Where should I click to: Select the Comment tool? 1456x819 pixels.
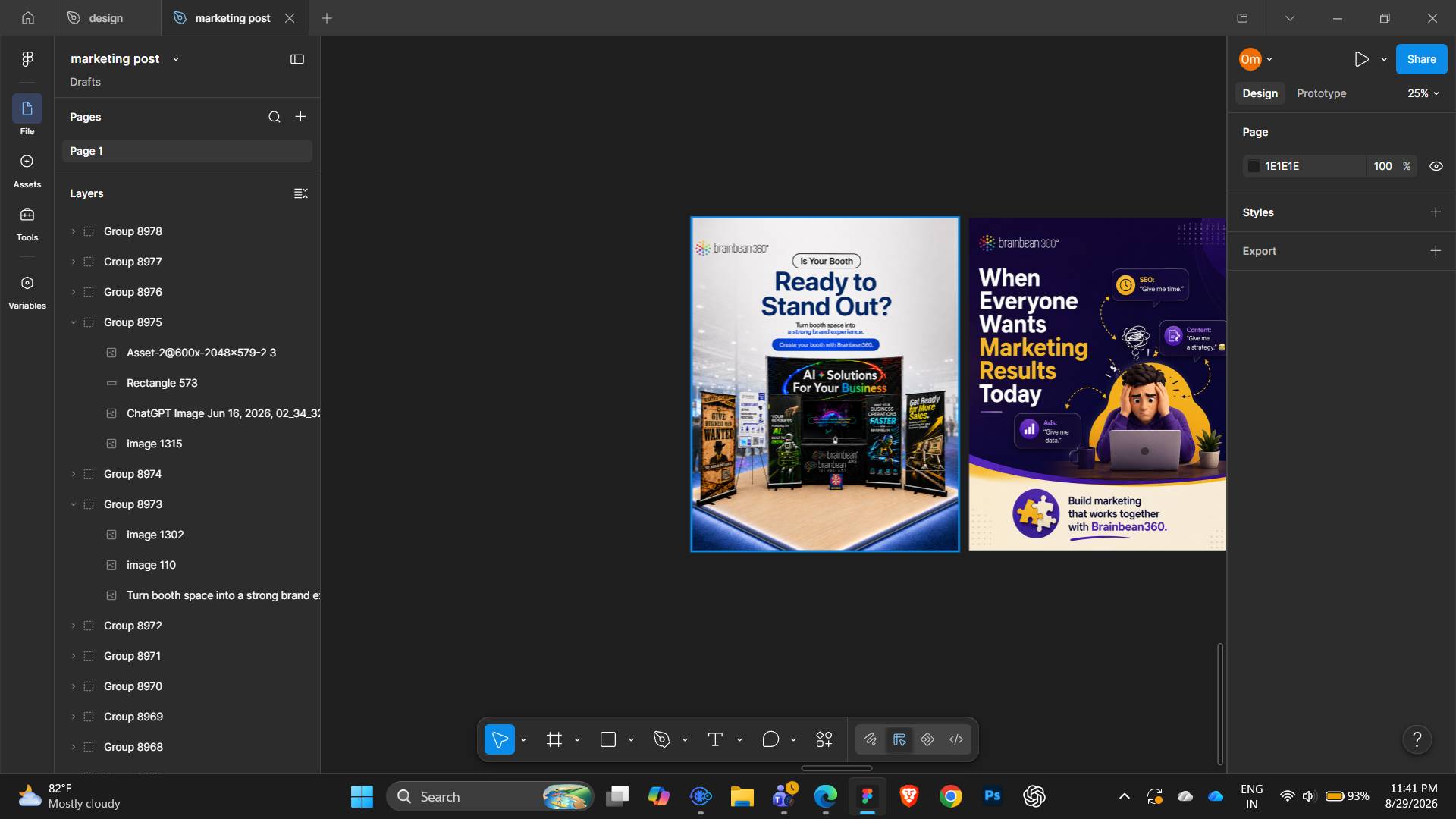click(x=770, y=739)
